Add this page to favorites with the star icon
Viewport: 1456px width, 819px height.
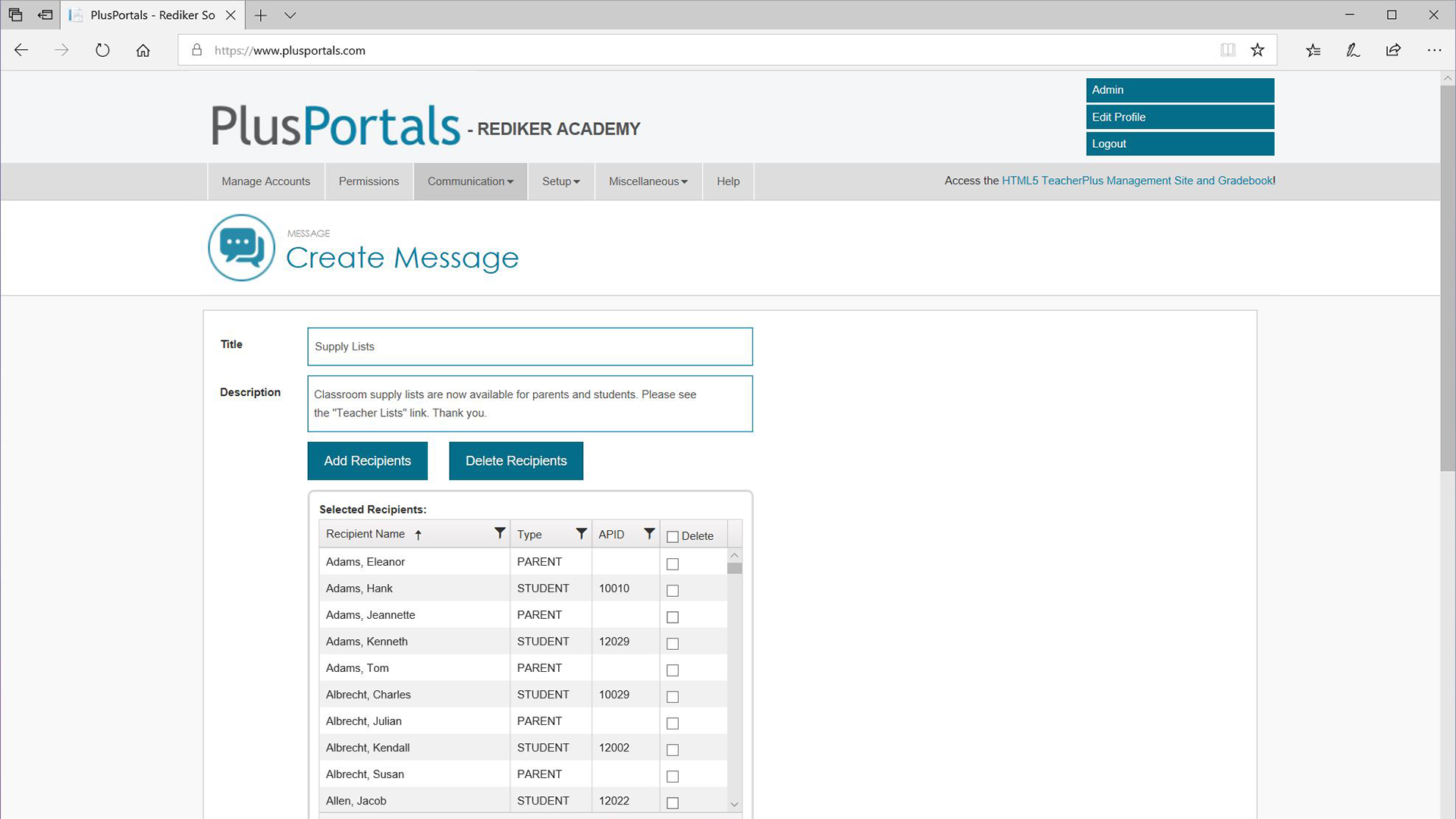(1257, 50)
